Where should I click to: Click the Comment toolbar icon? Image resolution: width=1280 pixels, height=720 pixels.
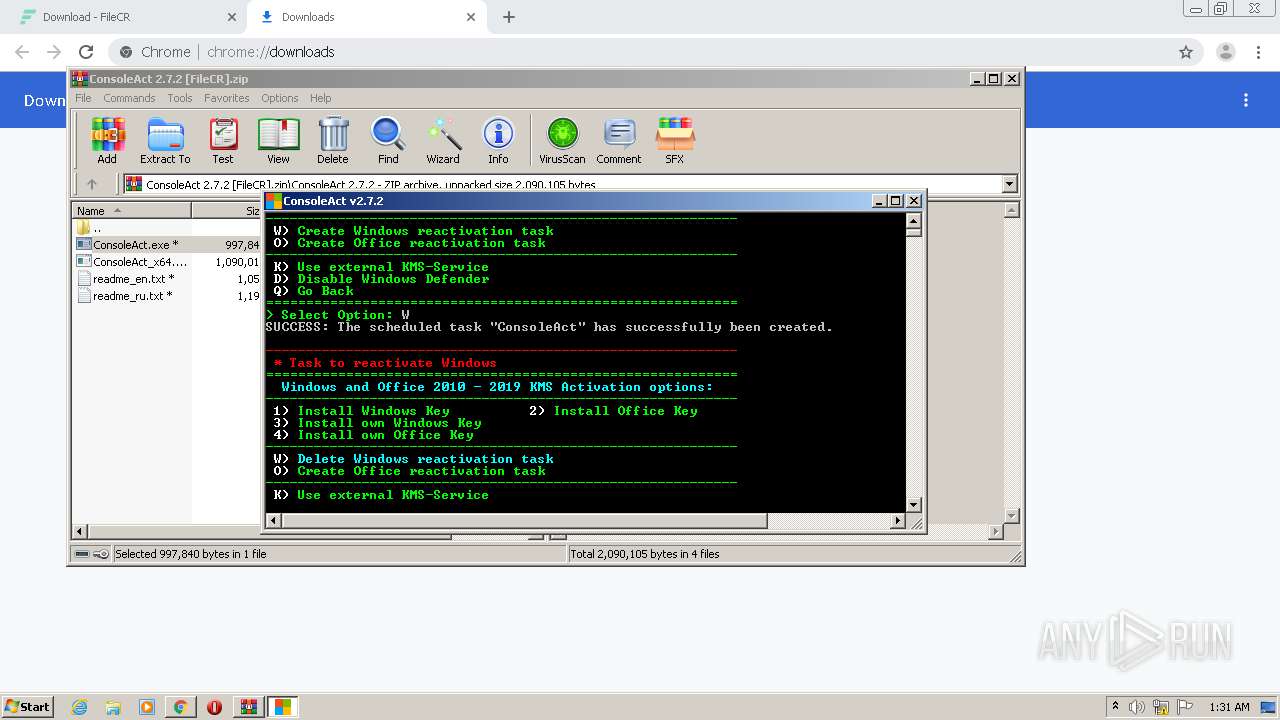[x=619, y=141]
